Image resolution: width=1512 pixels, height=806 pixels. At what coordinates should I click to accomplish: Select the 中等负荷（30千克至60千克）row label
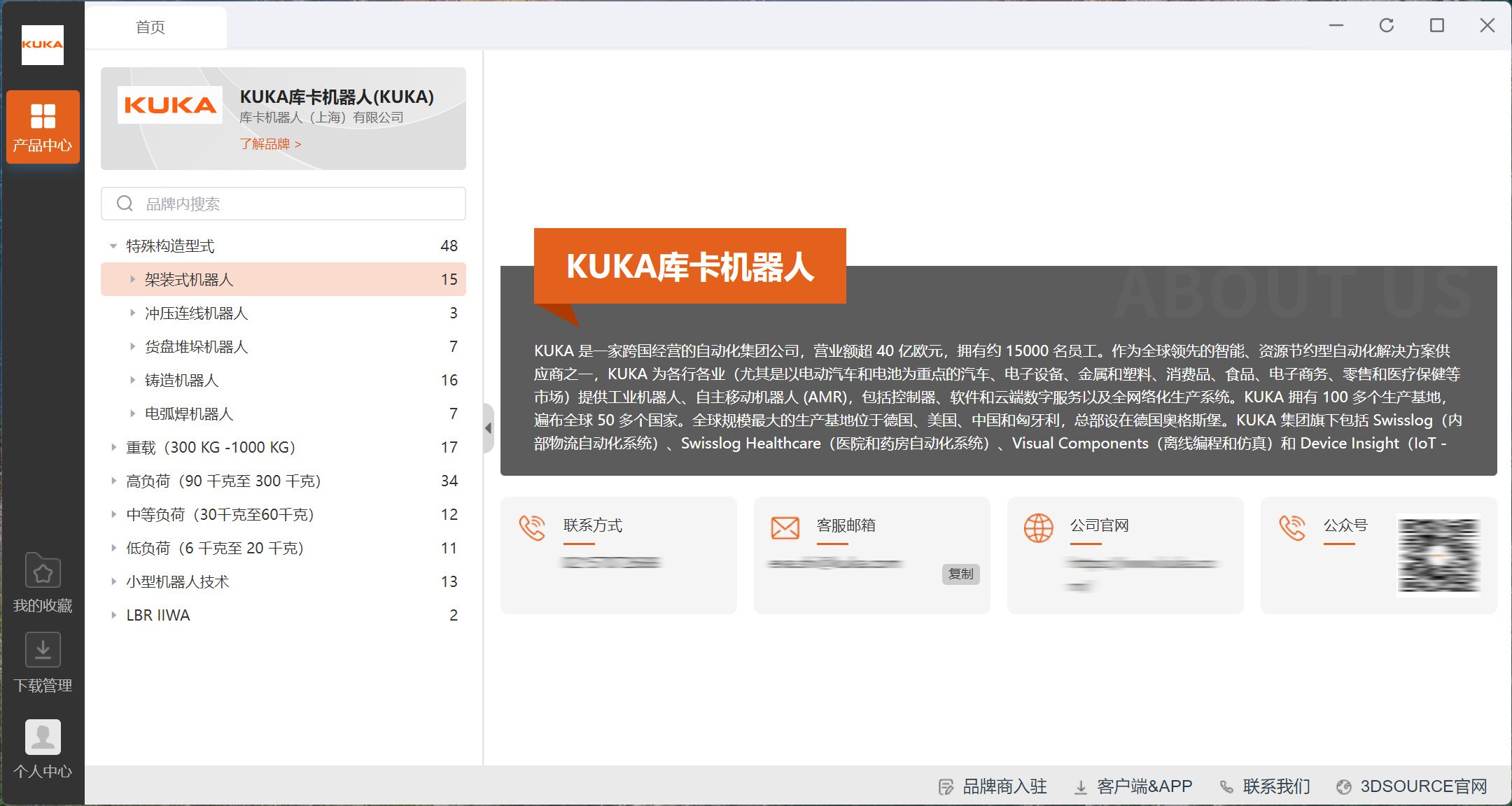[x=220, y=514]
